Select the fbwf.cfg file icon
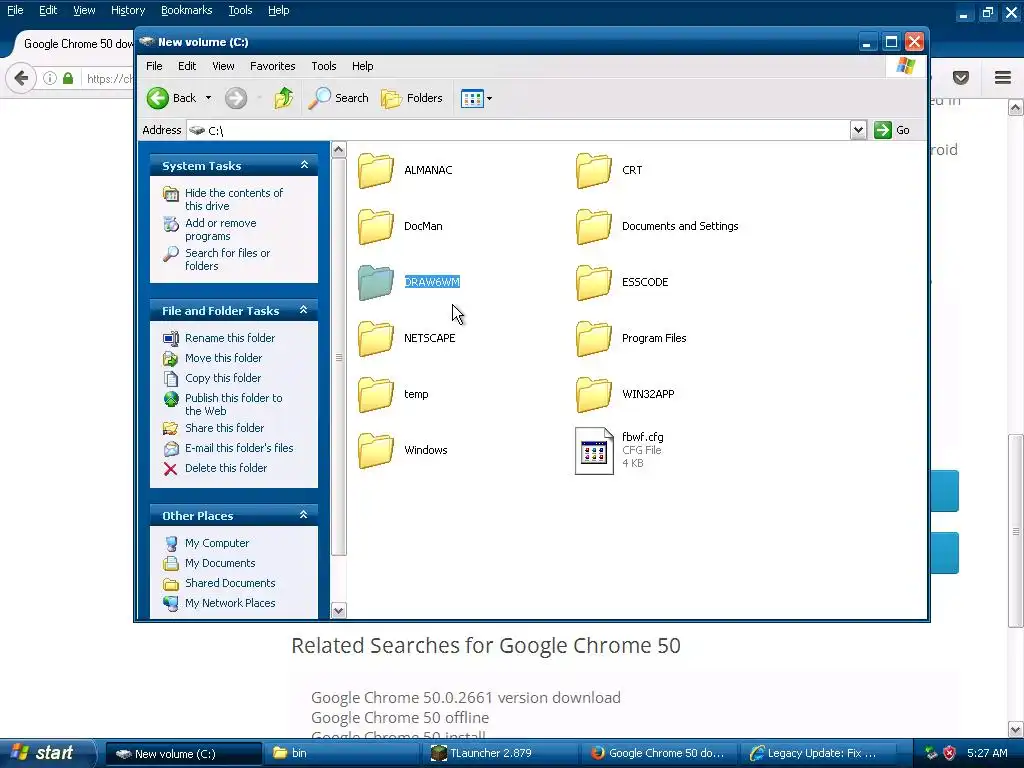 tap(594, 451)
